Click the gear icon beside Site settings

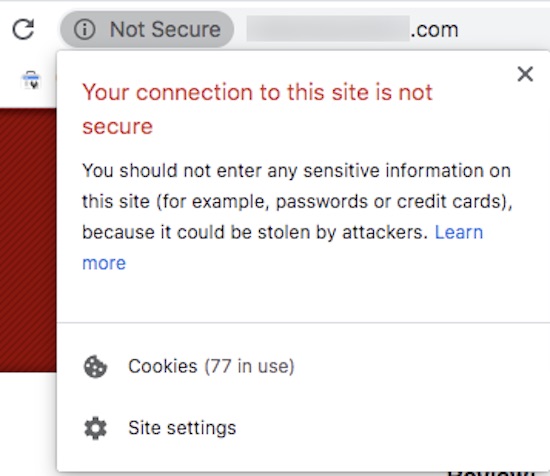(x=95, y=428)
